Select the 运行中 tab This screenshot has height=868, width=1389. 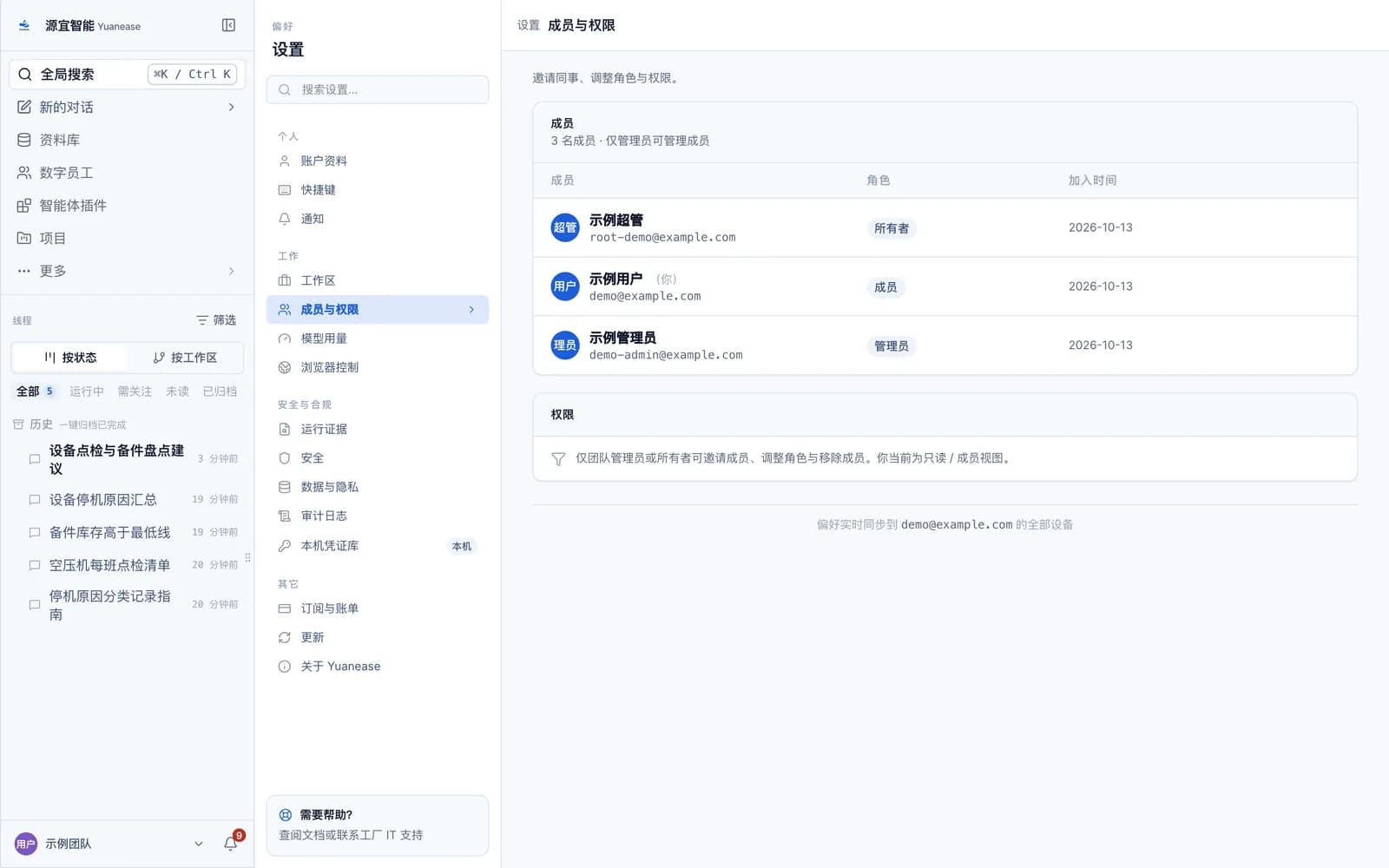[87, 391]
